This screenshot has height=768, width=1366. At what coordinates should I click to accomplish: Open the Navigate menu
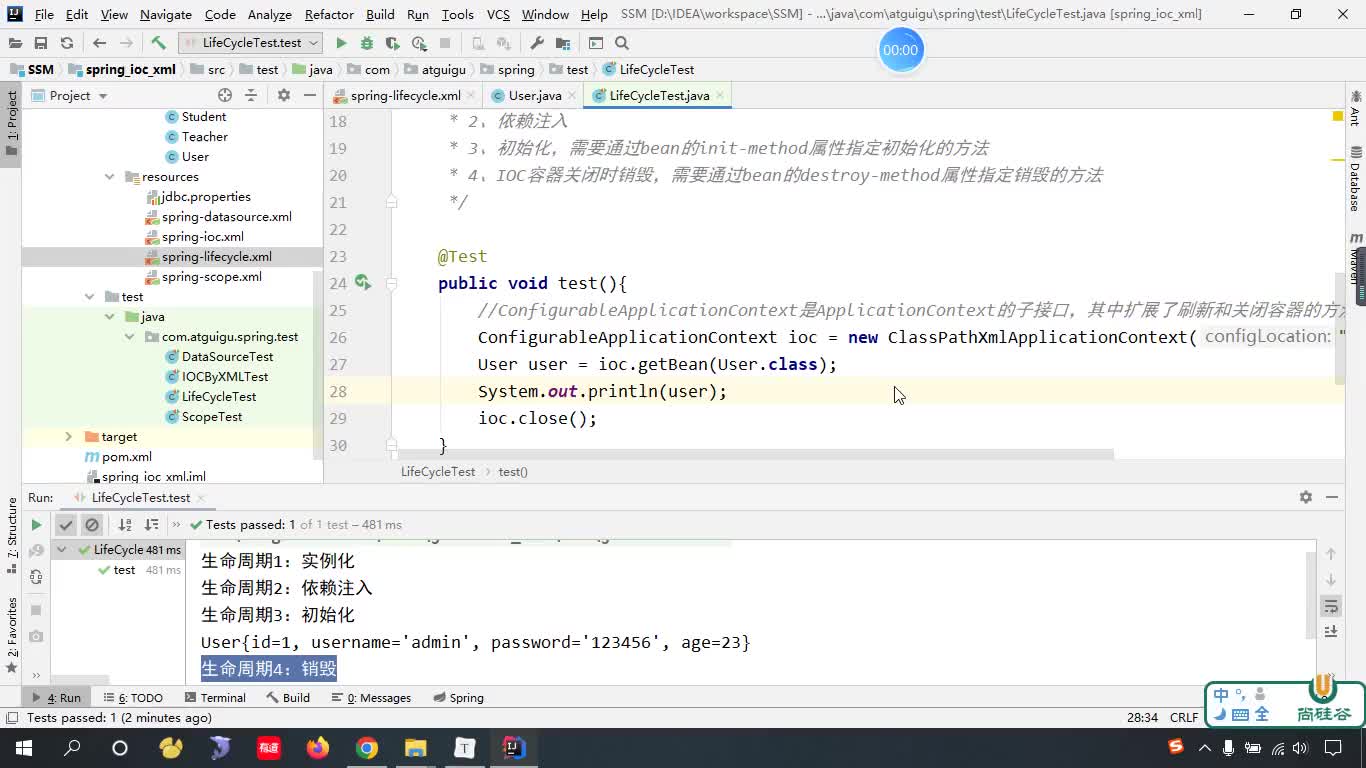(166, 14)
